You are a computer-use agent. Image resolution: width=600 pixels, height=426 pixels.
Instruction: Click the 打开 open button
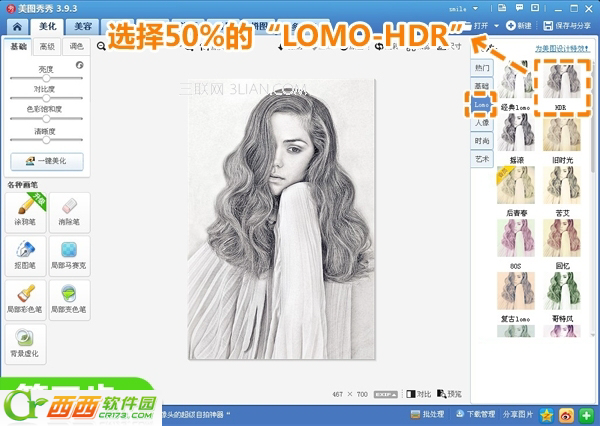[476, 26]
